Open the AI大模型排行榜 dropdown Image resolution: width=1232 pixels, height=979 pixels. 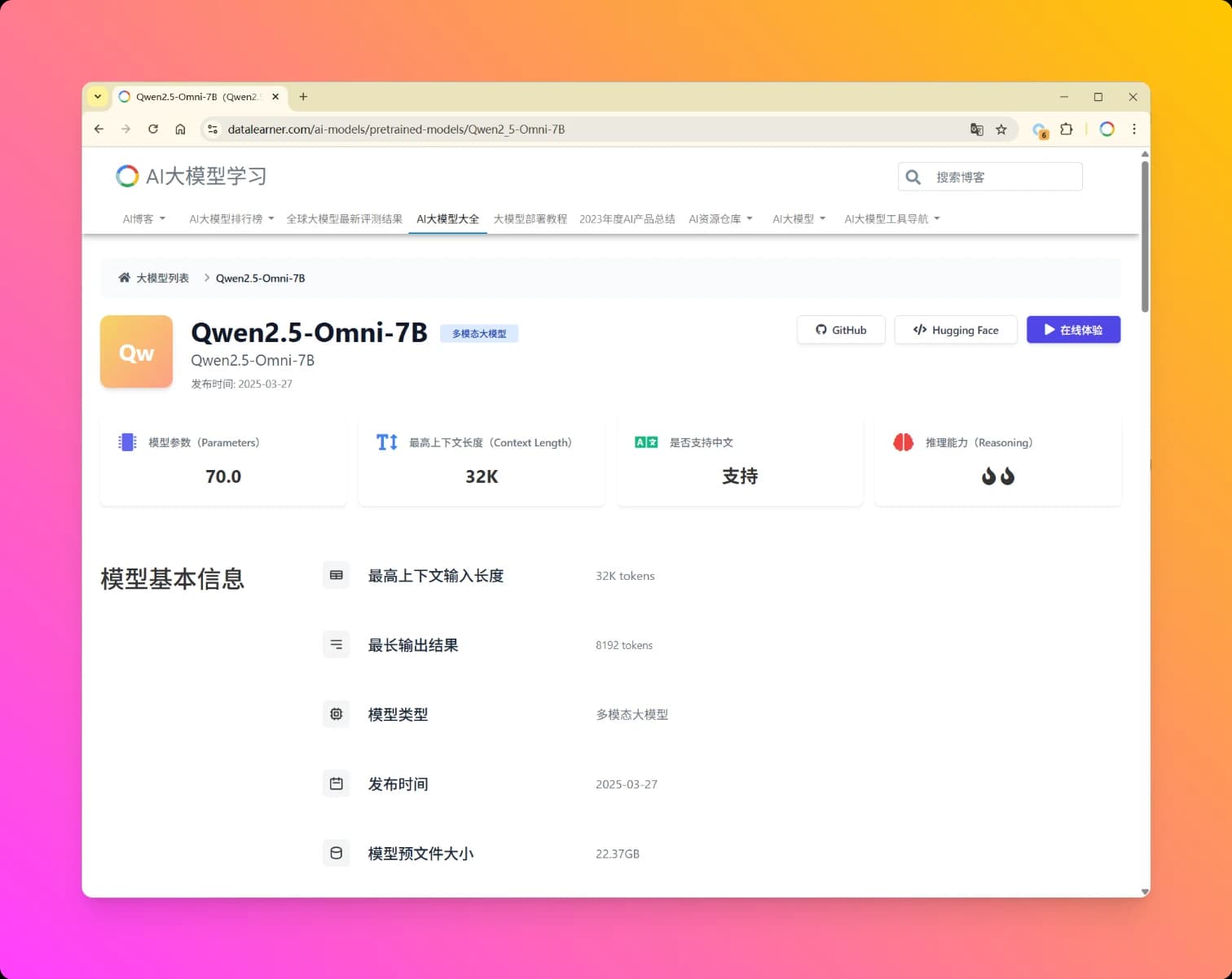pos(231,218)
